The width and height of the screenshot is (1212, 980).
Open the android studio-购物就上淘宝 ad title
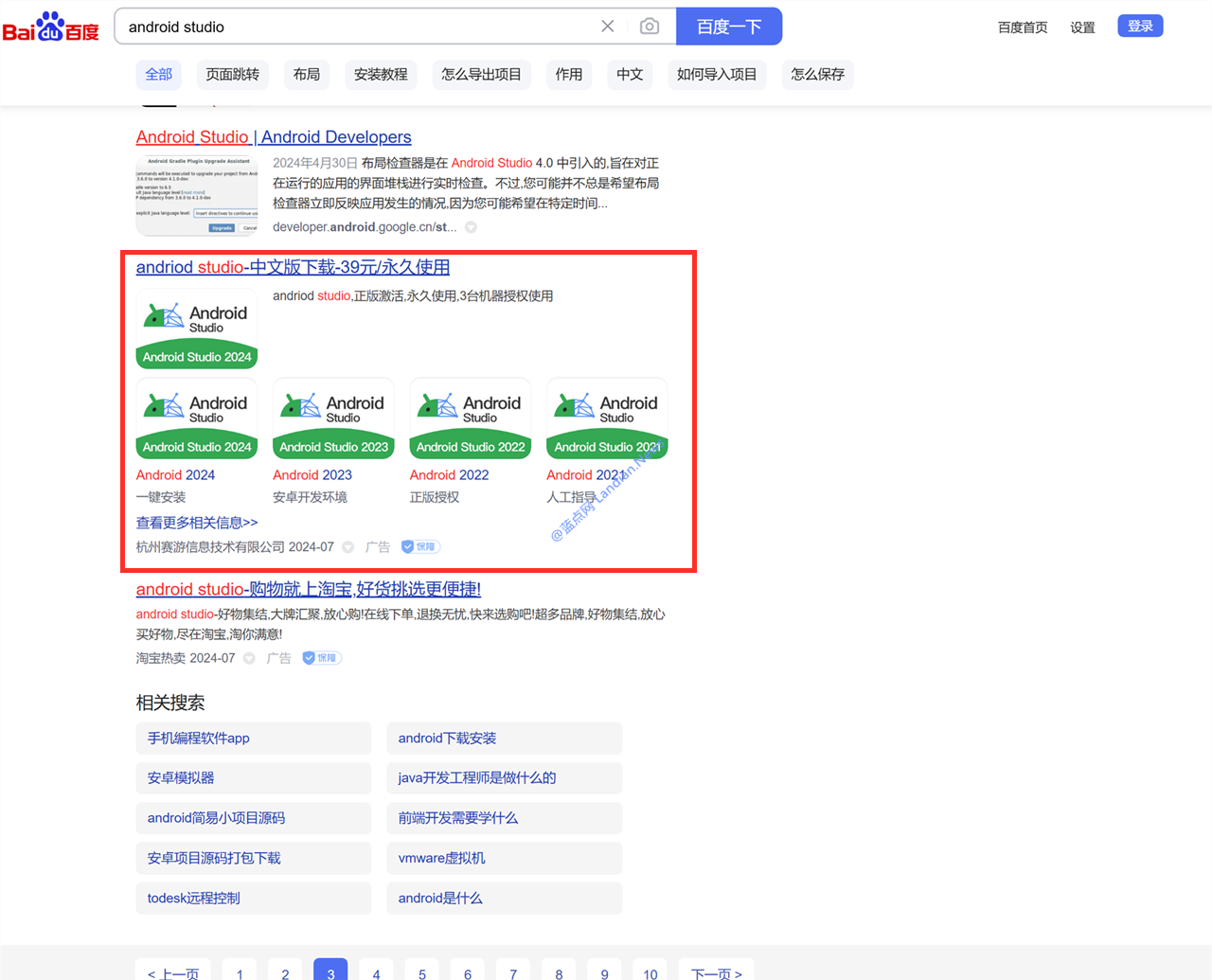pyautogui.click(x=309, y=589)
